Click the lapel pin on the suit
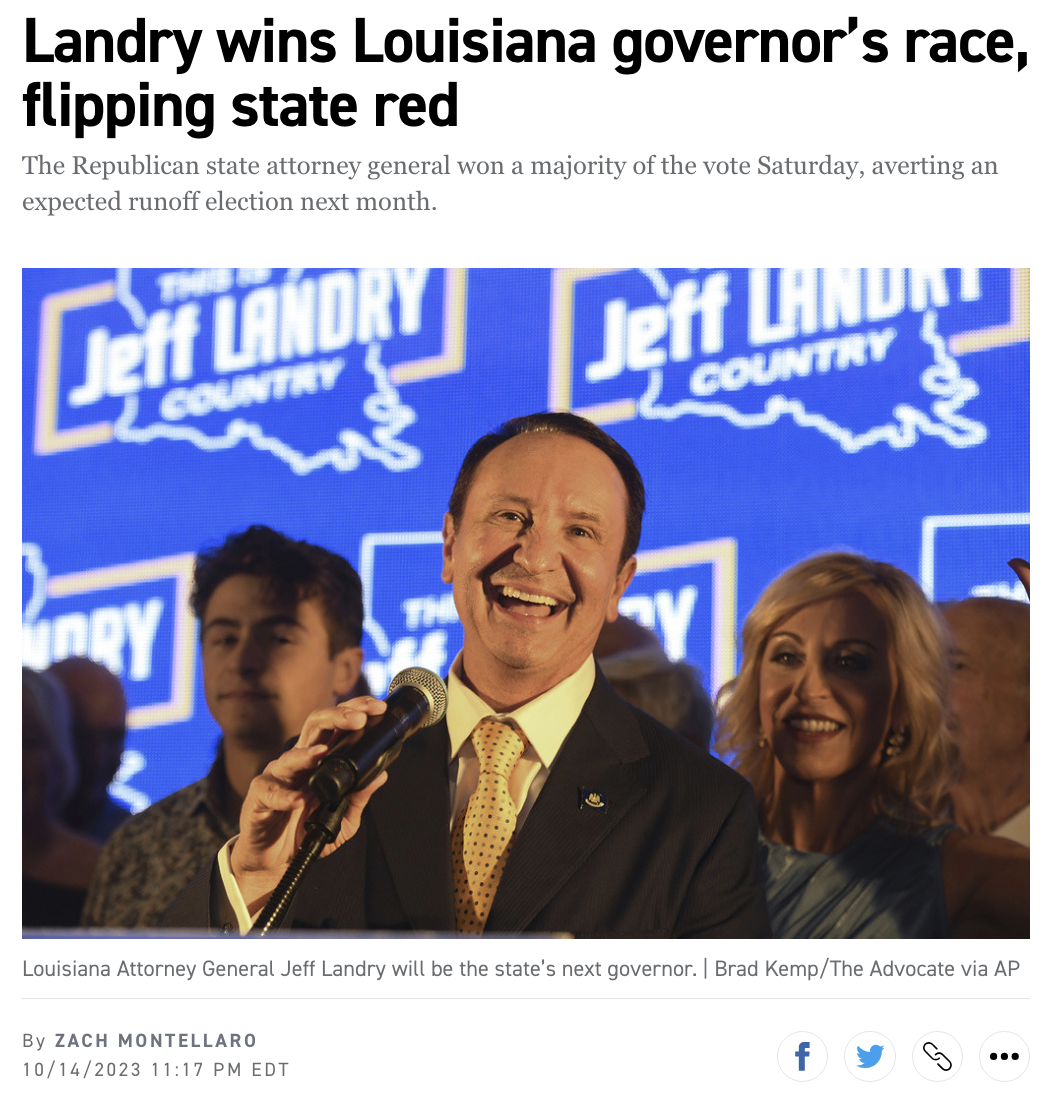 594,798
